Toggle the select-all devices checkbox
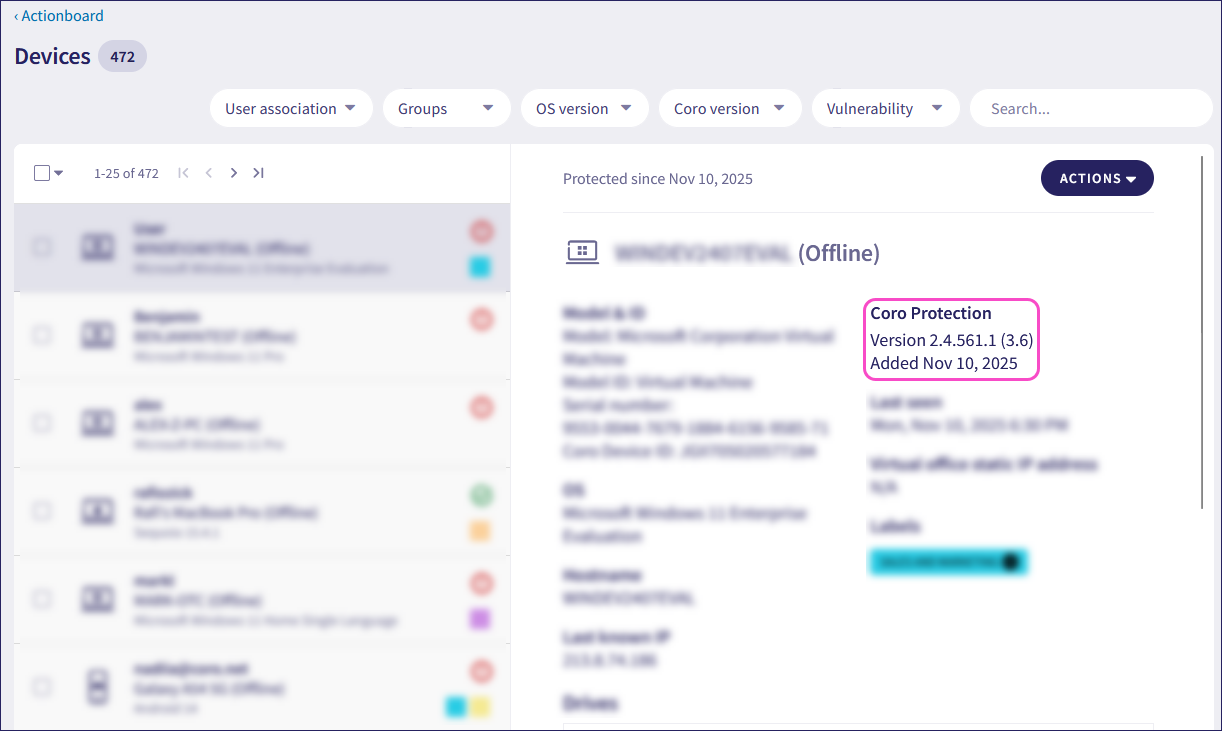This screenshot has width=1222, height=731. tap(42, 173)
